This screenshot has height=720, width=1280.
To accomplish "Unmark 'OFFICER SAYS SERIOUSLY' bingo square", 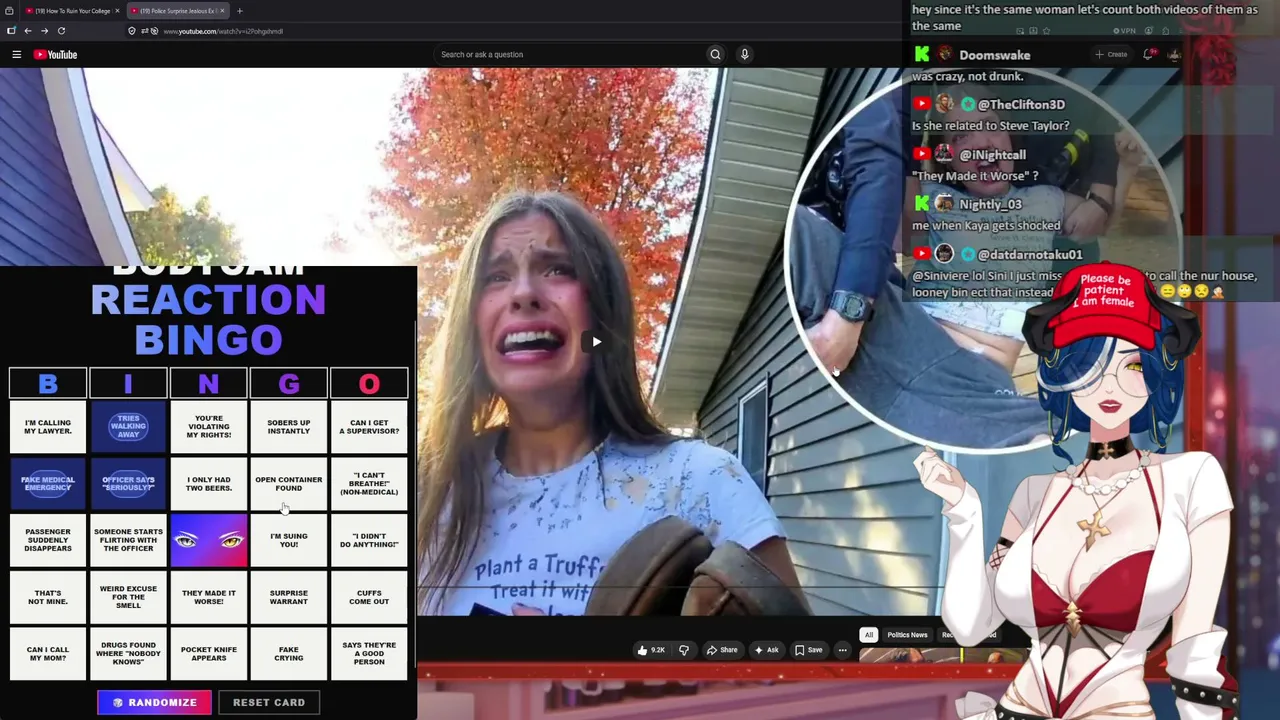I will [128, 484].
